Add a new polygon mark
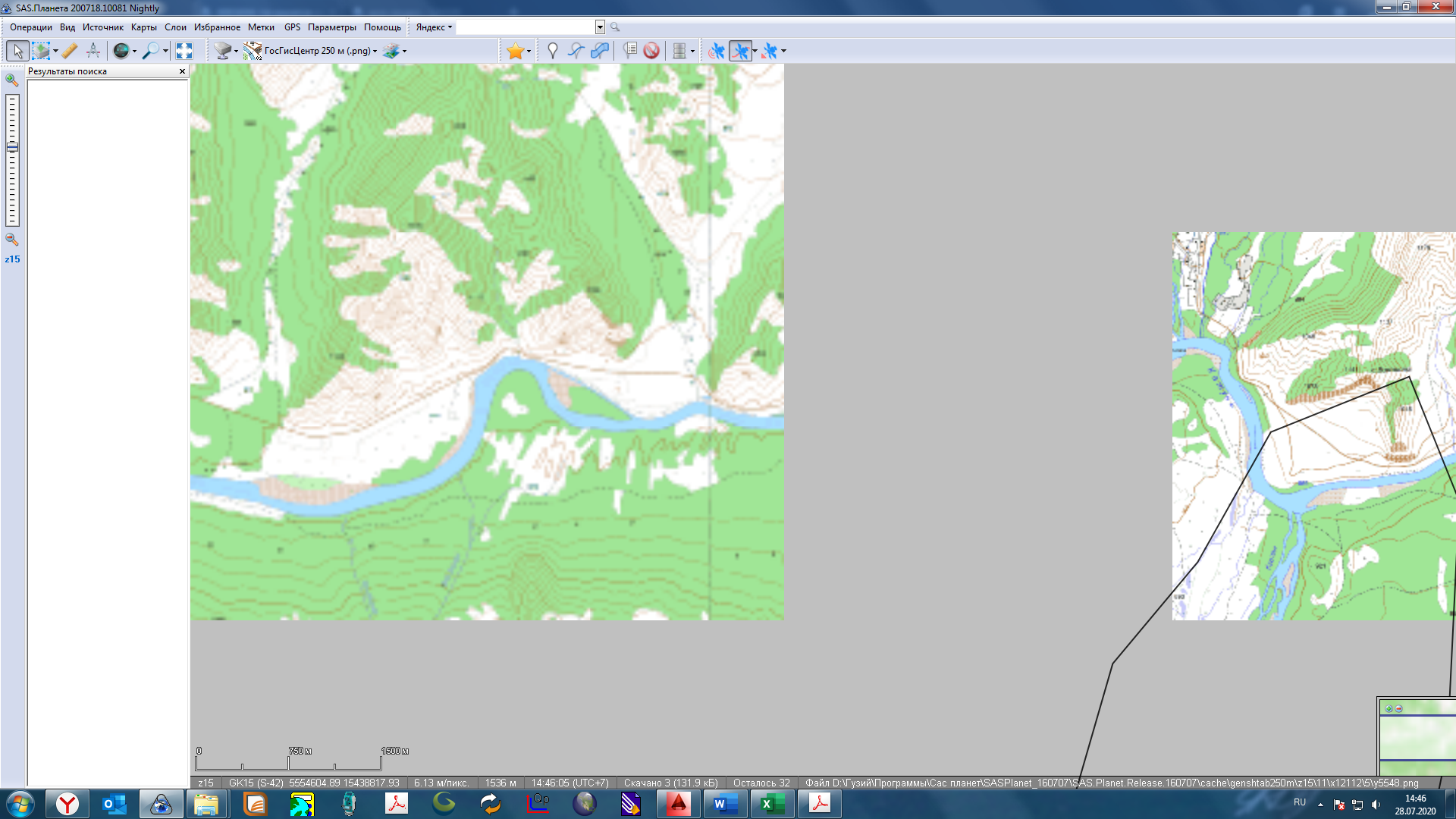 pyautogui.click(x=600, y=51)
